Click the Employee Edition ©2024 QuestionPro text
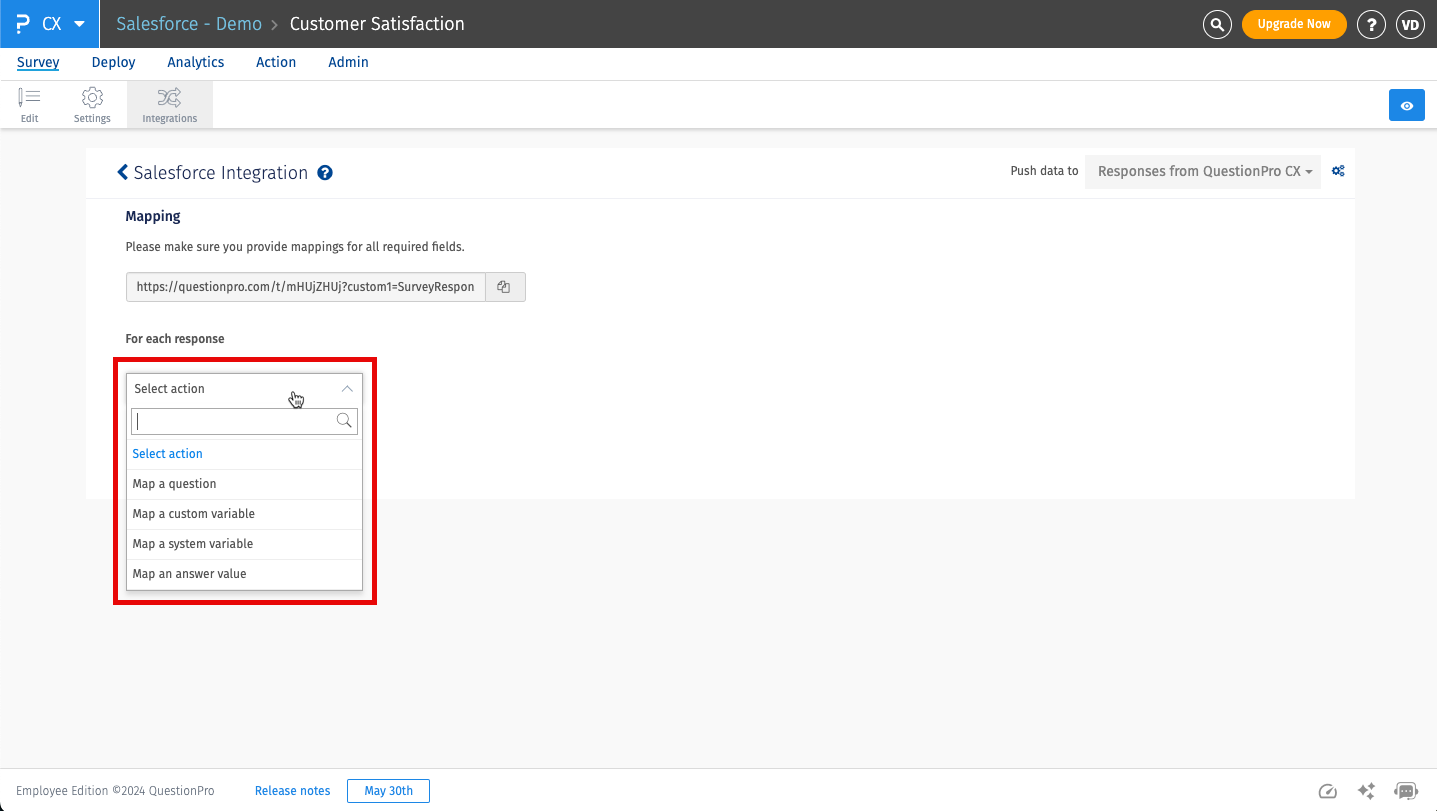This screenshot has height=811, width=1437. tap(115, 791)
